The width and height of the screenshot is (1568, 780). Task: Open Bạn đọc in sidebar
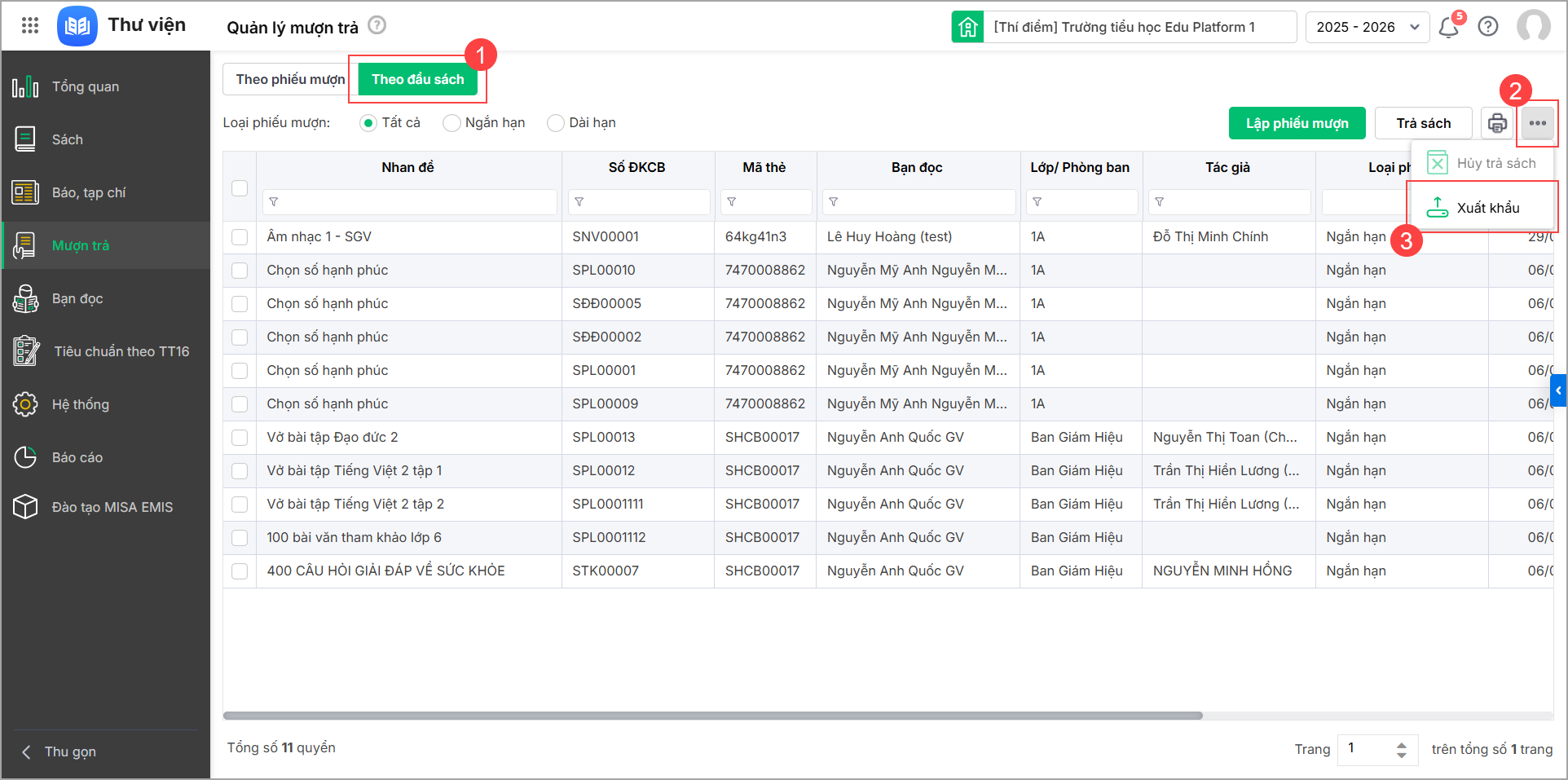[106, 298]
